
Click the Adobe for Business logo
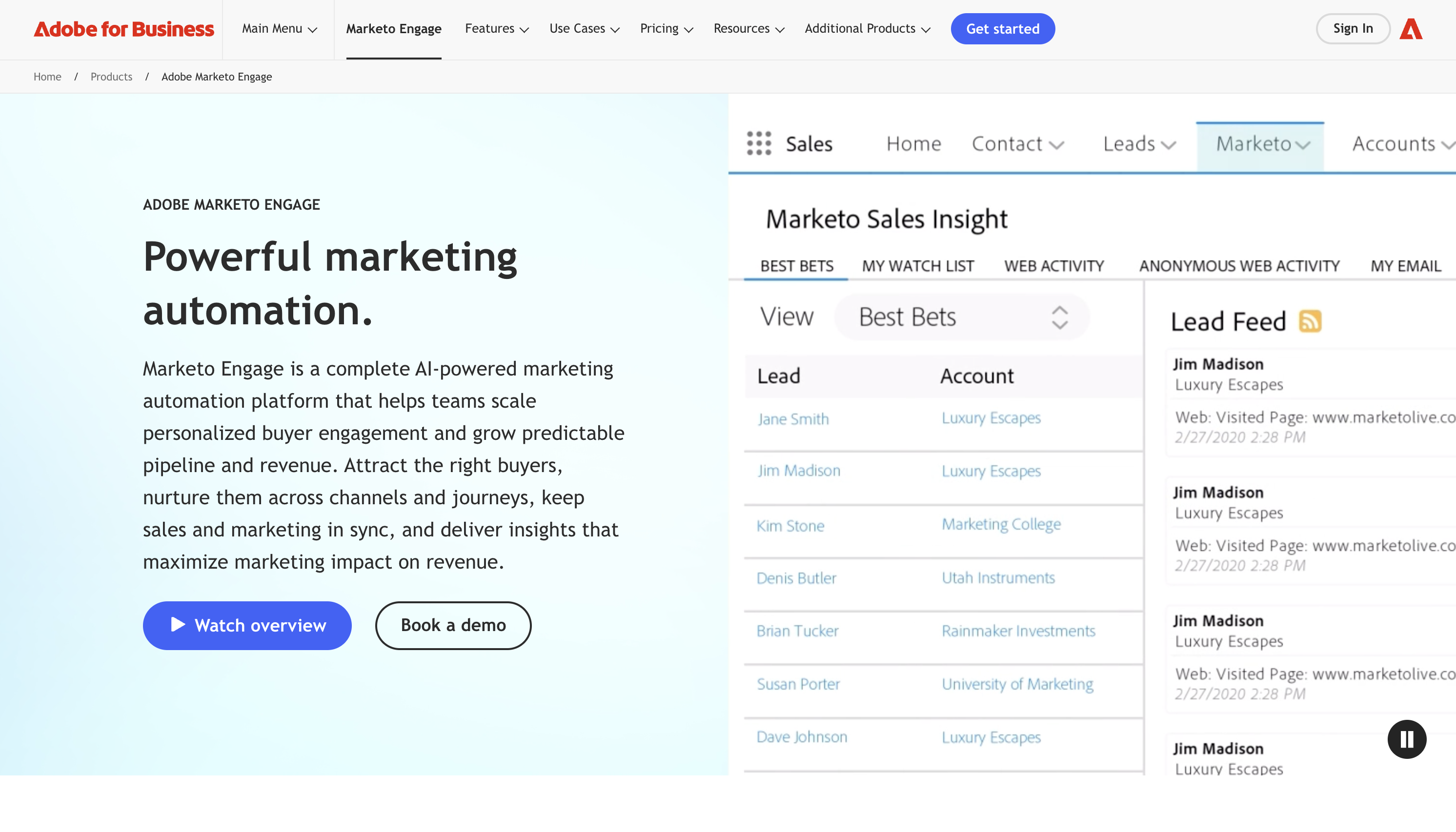[123, 29]
